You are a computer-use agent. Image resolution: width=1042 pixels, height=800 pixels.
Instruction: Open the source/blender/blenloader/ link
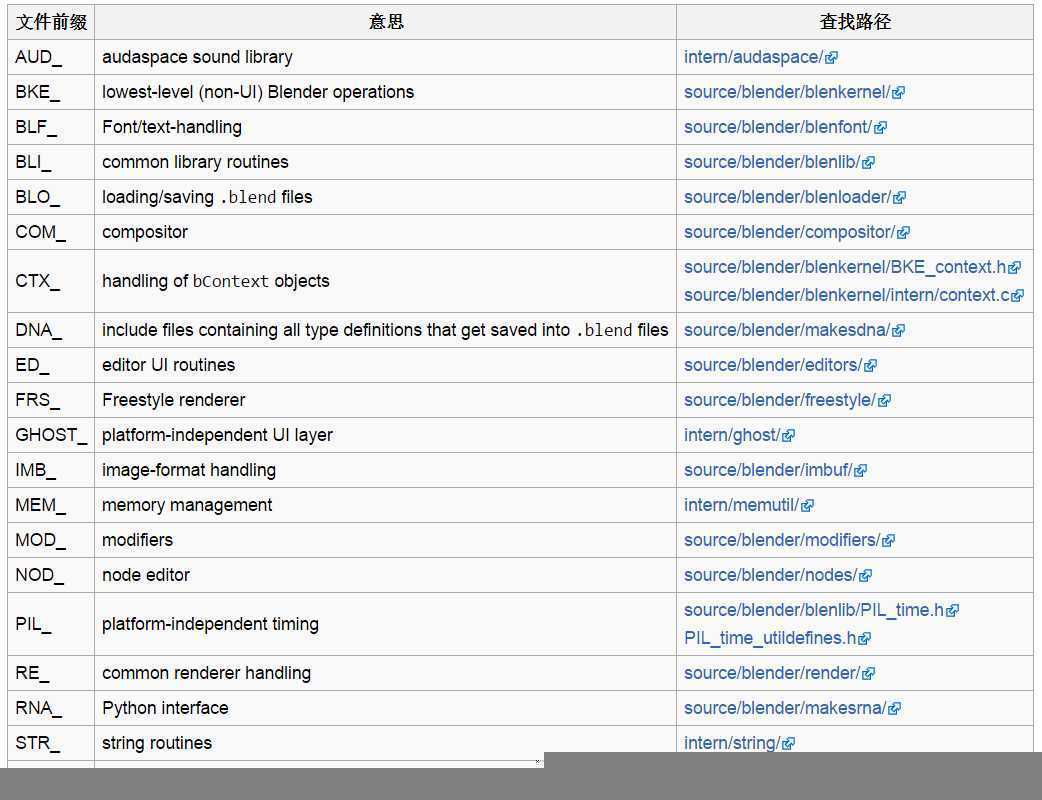pos(787,197)
